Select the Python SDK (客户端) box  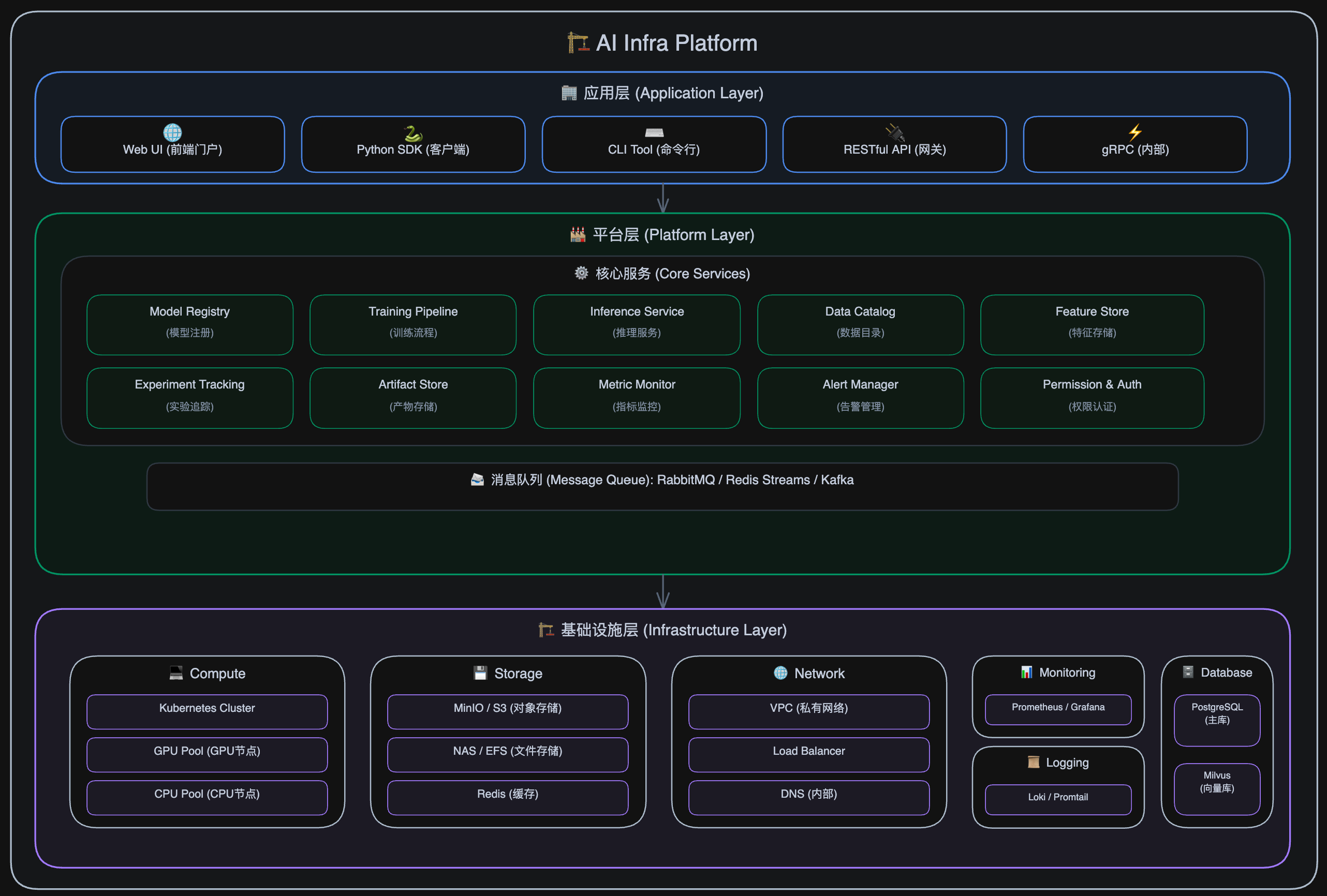click(414, 144)
